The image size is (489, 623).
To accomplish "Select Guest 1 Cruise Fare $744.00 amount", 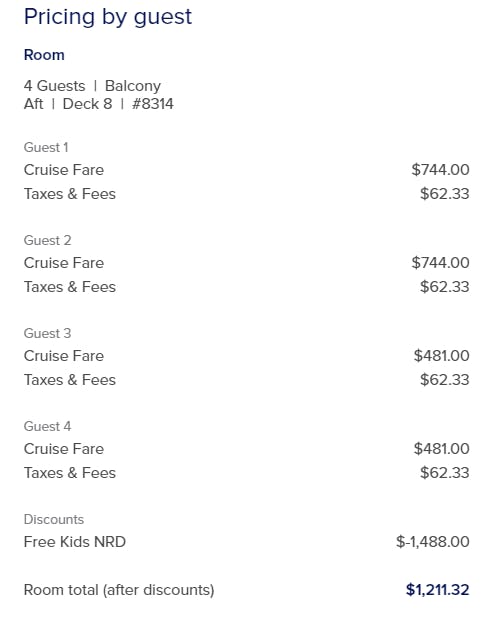I will pyautogui.click(x=441, y=170).
